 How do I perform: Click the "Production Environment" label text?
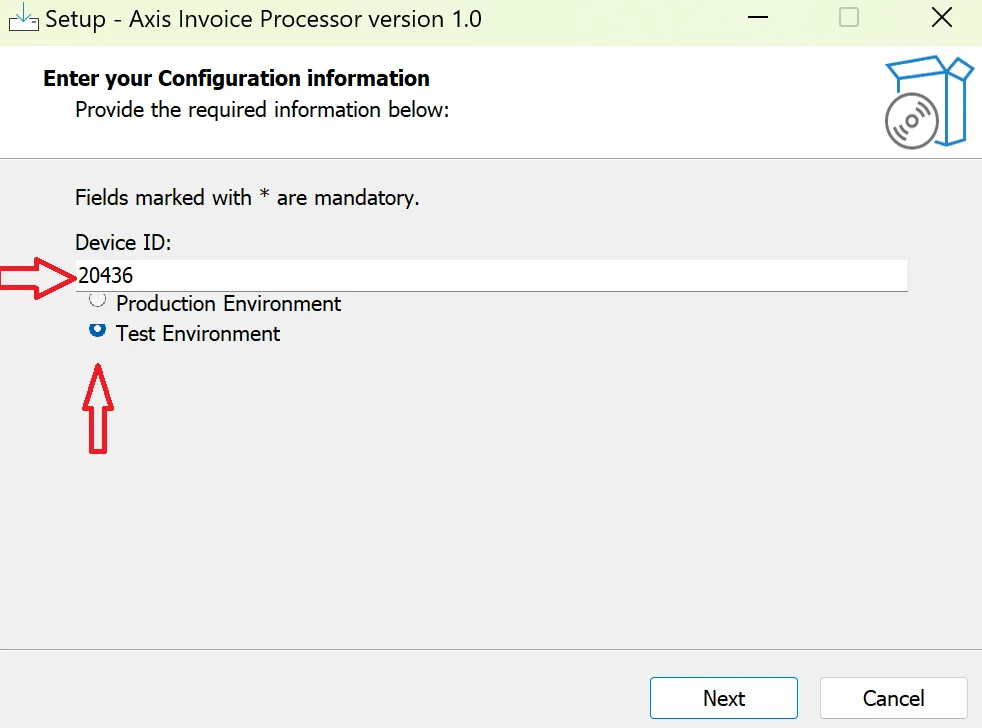(x=228, y=304)
